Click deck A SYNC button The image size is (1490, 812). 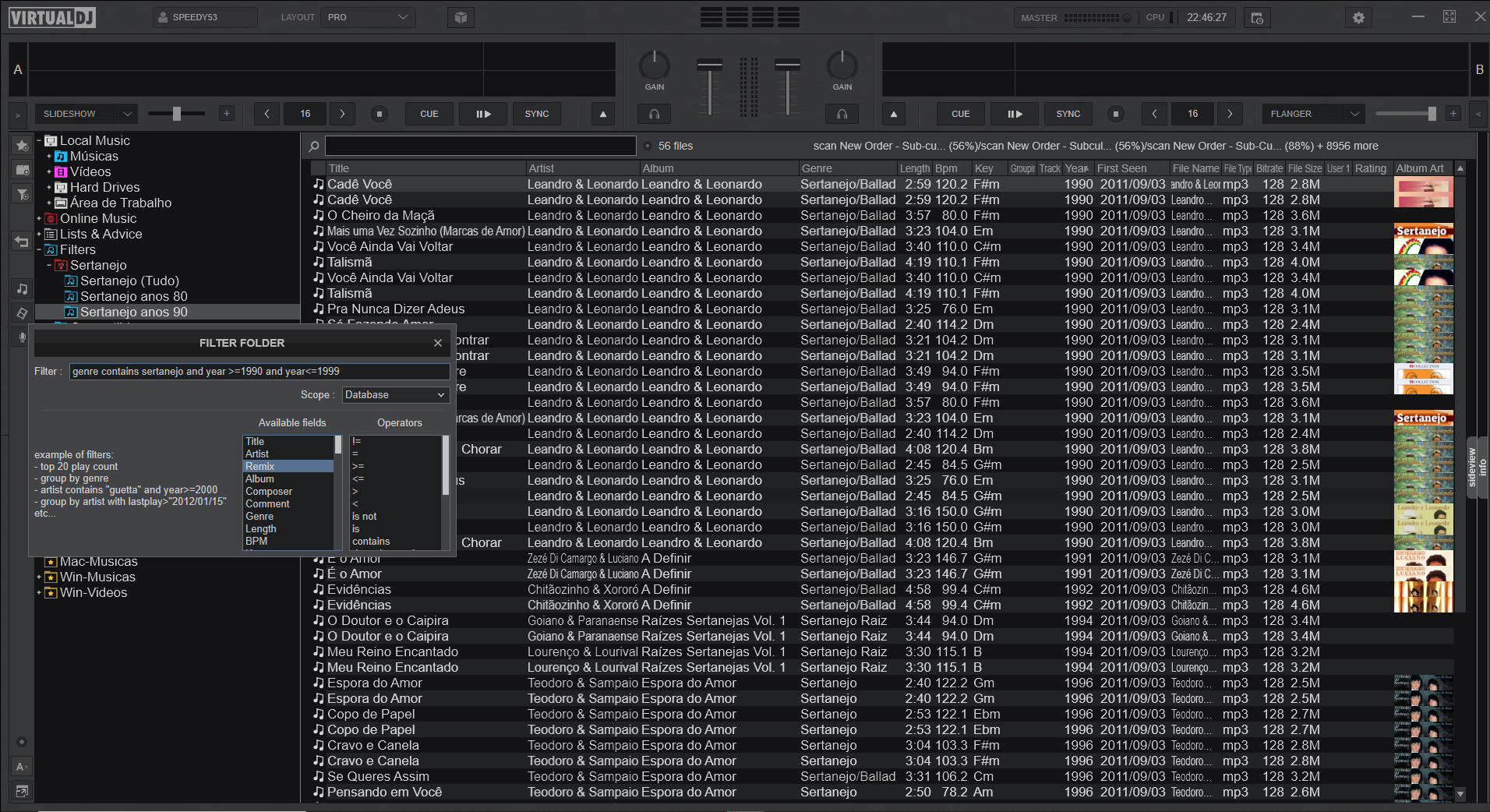537,114
